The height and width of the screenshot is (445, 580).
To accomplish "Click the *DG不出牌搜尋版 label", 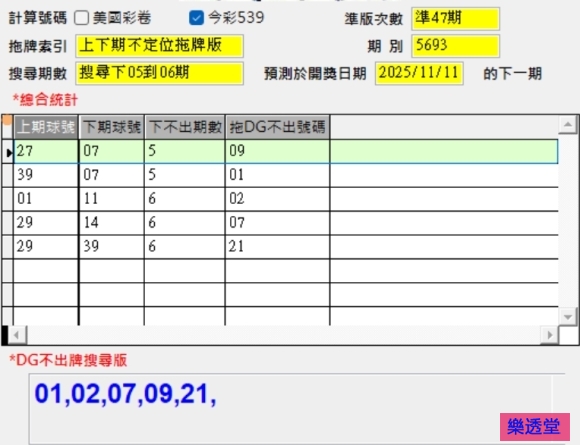I will point(68,360).
